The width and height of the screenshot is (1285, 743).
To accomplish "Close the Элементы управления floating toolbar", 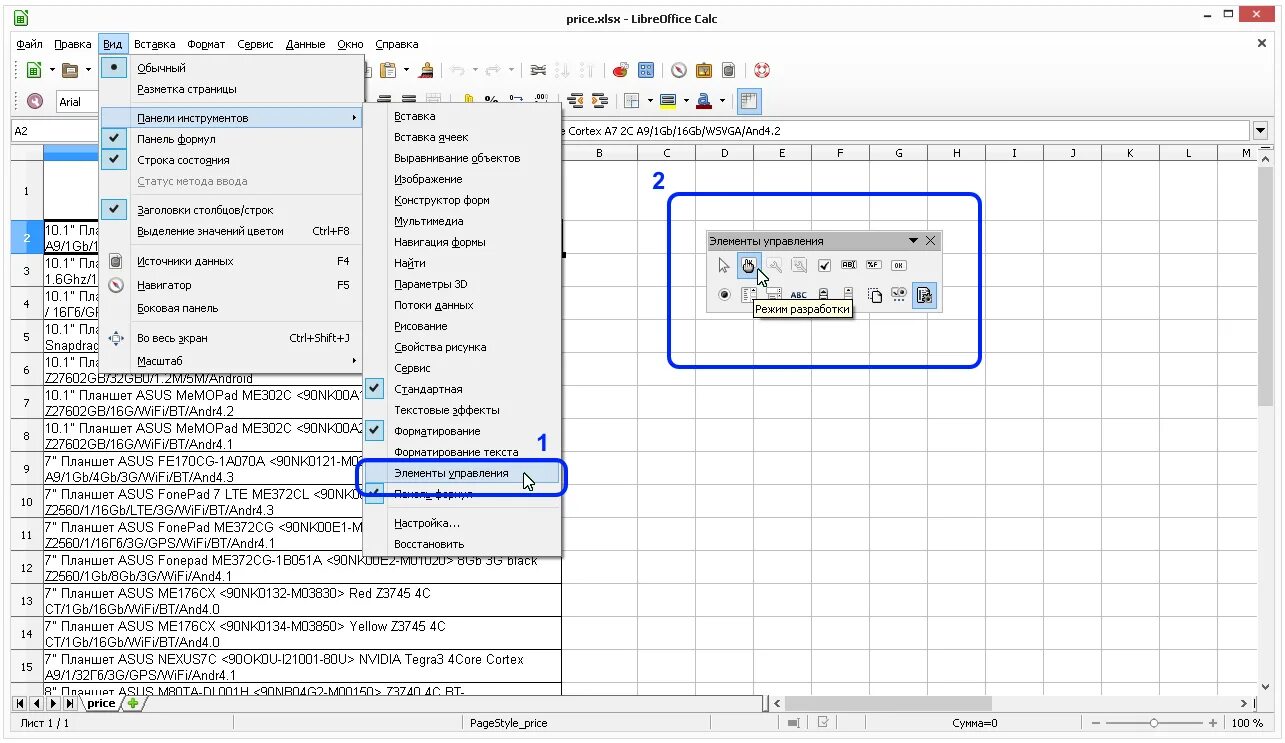I will tap(931, 241).
